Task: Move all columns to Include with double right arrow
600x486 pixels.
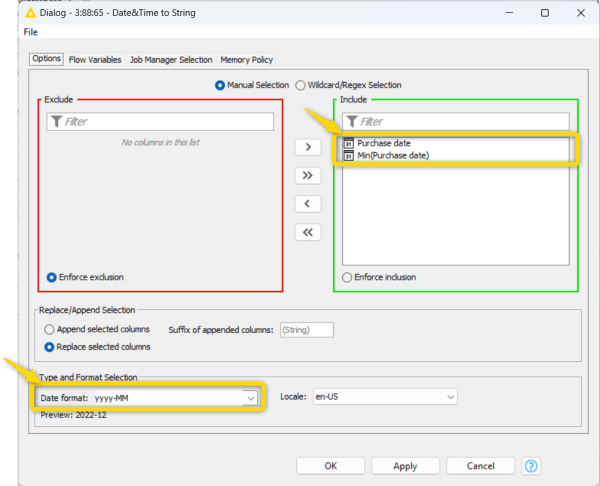Action: tap(308, 175)
